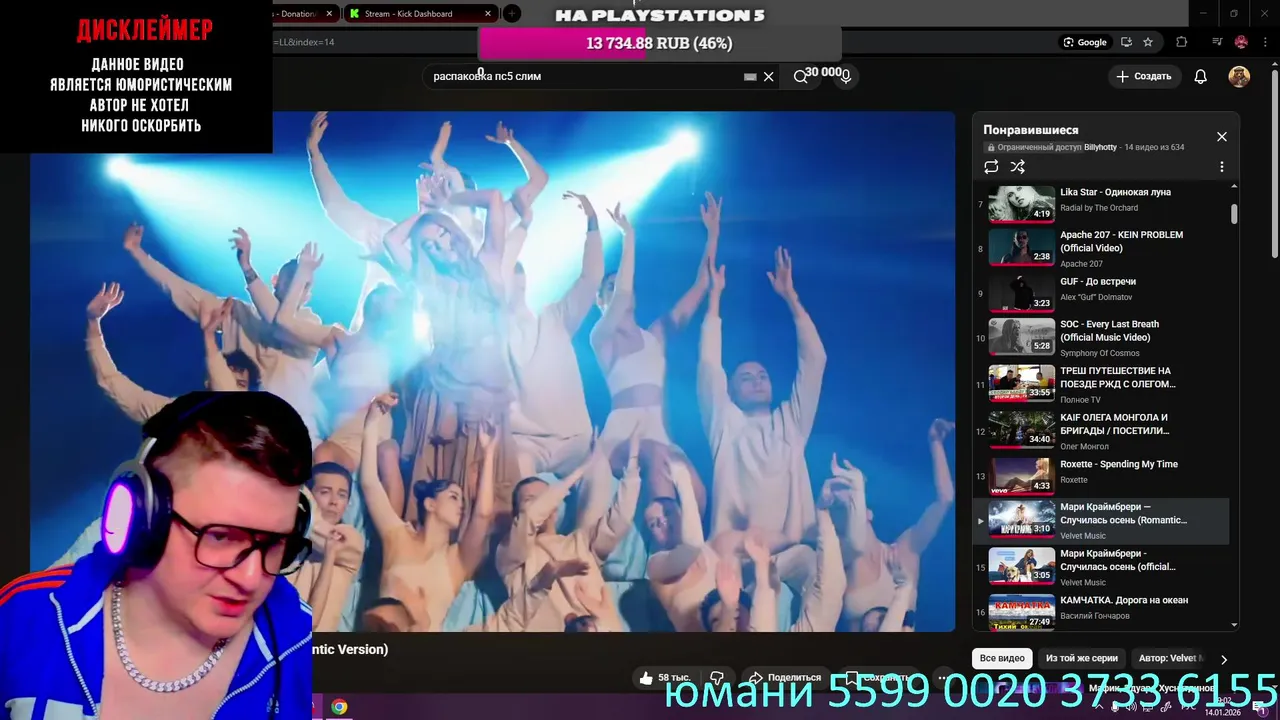Click the Billyhotty playlist owner link
The height and width of the screenshot is (720, 1280).
click(x=1100, y=147)
